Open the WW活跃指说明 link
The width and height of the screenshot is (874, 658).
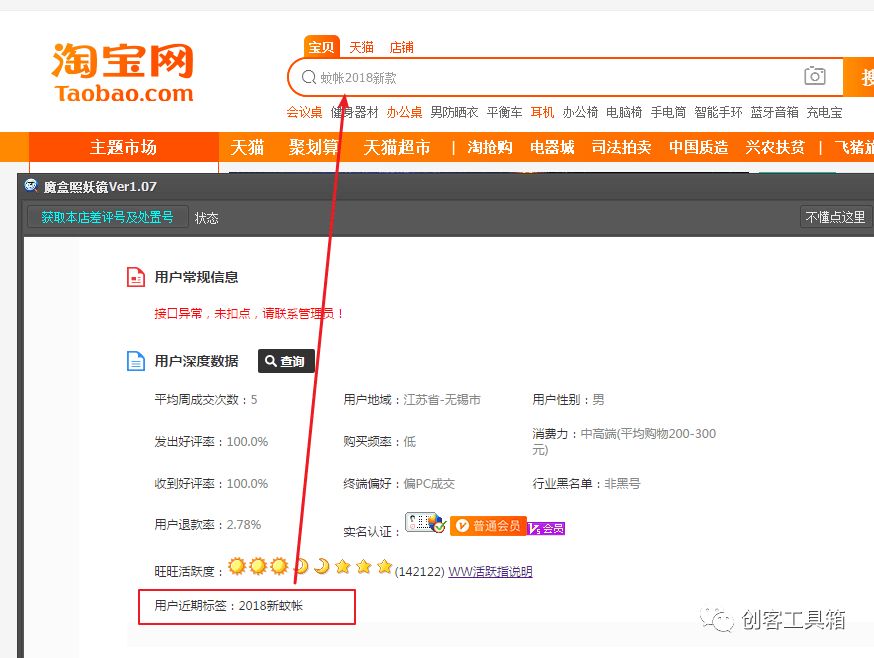click(x=491, y=572)
